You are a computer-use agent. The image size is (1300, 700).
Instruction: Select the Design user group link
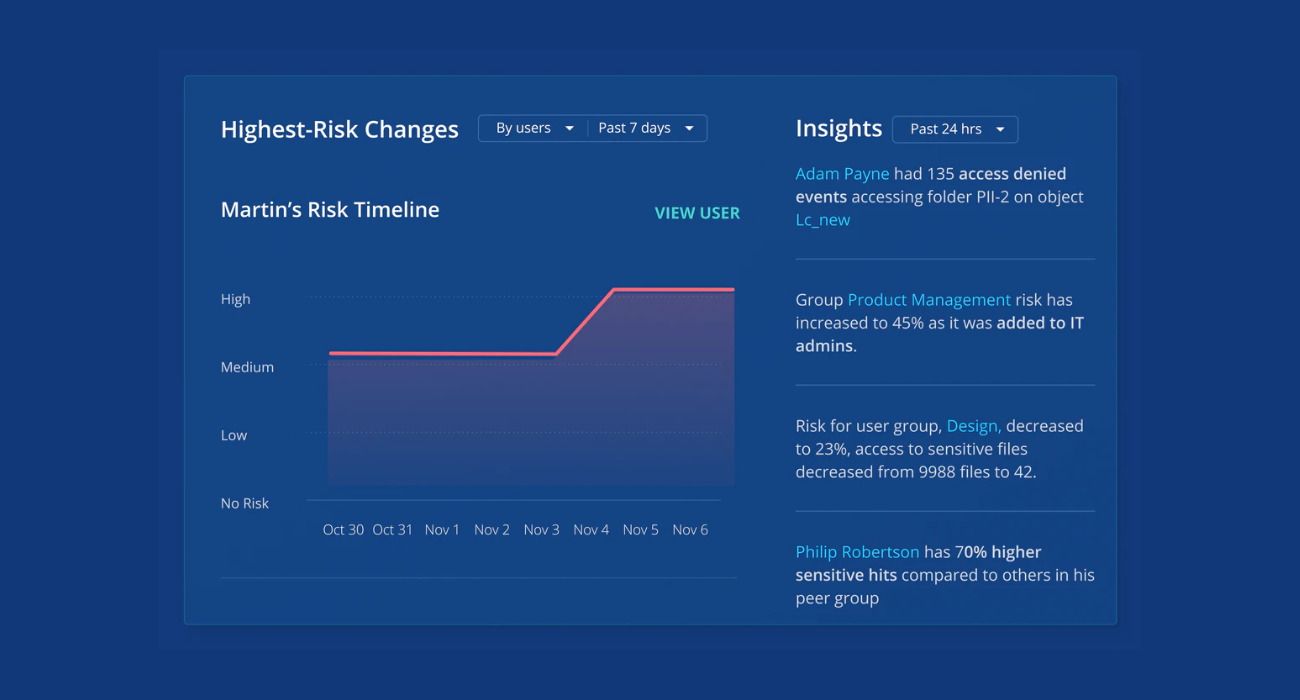pos(973,426)
